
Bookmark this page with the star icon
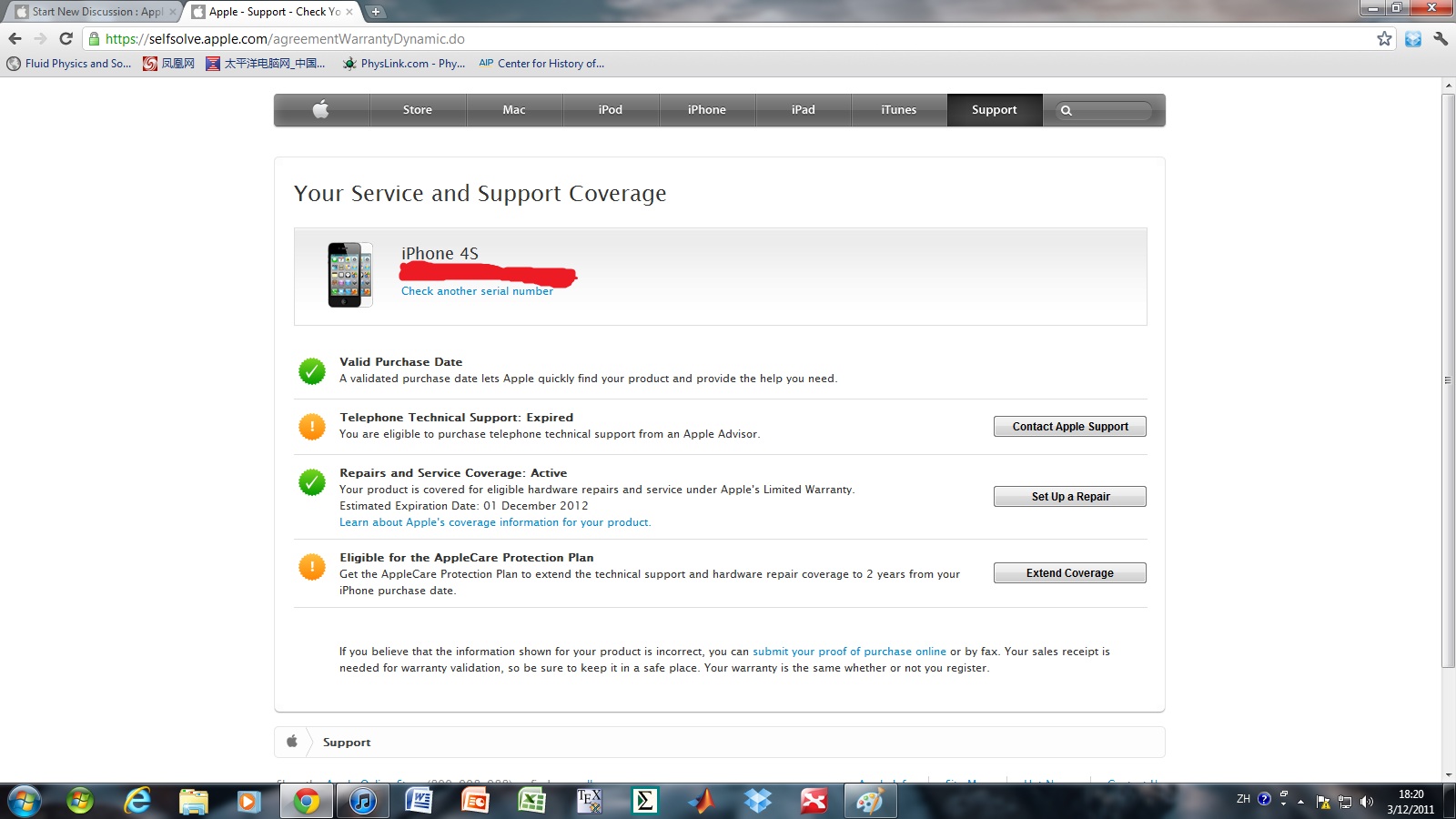(x=1384, y=38)
